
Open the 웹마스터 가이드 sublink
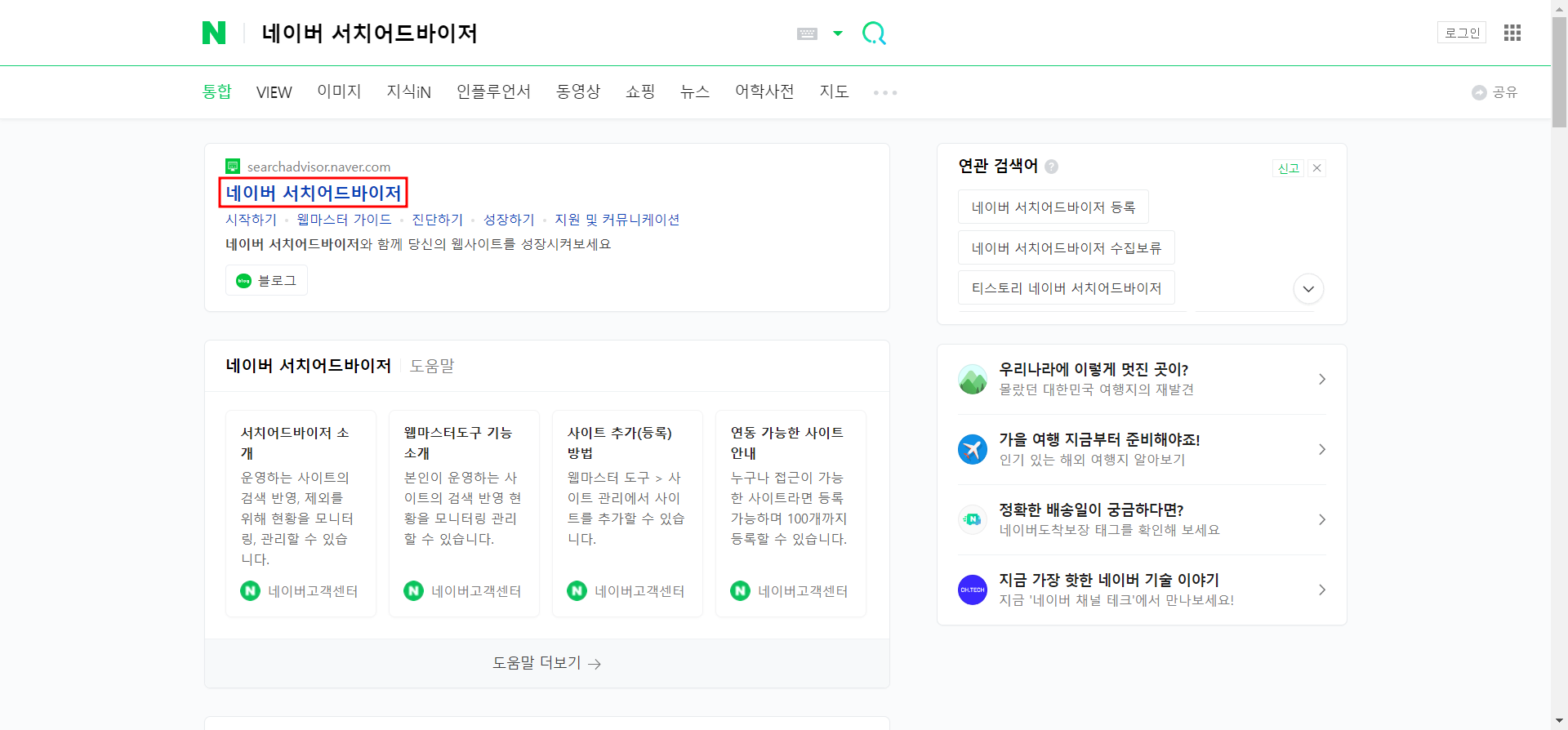345,220
